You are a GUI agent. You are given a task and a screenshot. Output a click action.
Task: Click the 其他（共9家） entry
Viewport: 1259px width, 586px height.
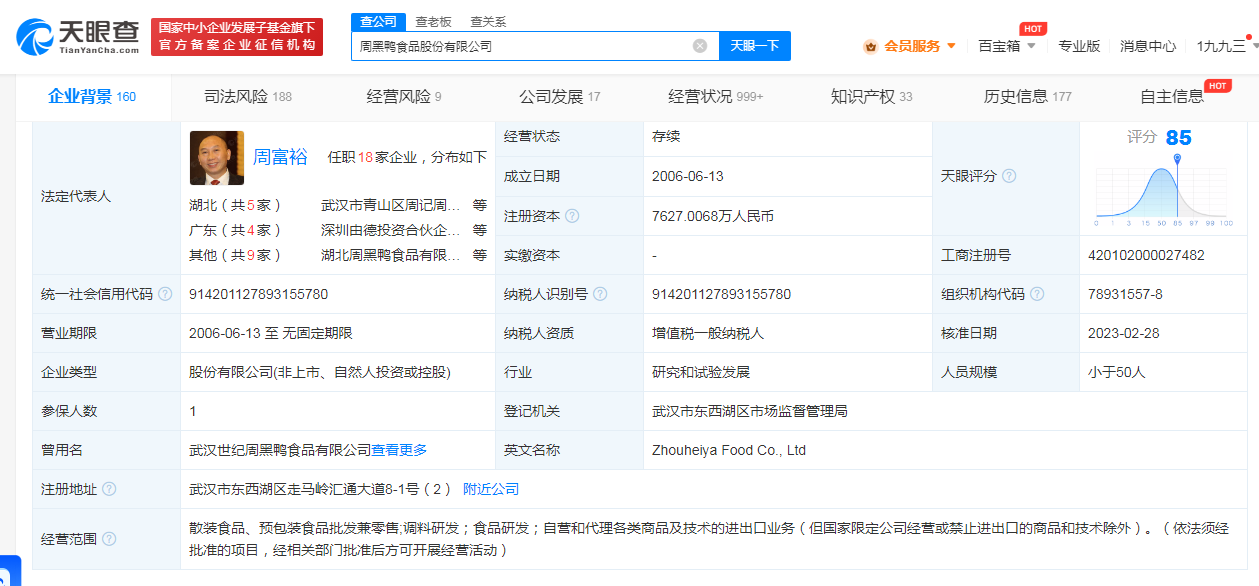point(236,255)
